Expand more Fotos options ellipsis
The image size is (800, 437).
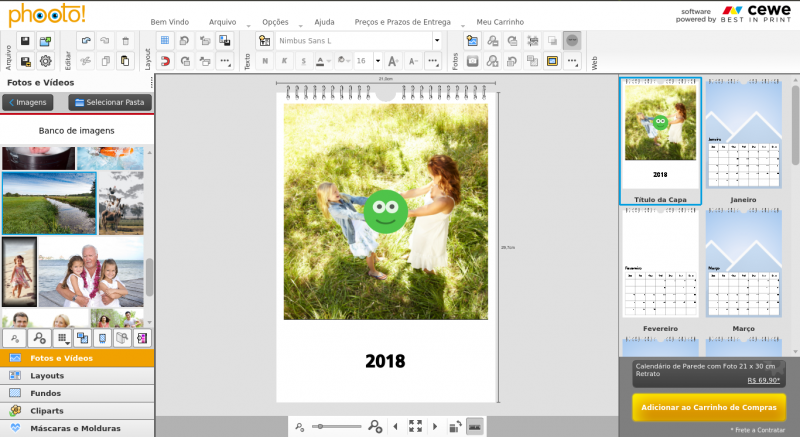pos(572,61)
